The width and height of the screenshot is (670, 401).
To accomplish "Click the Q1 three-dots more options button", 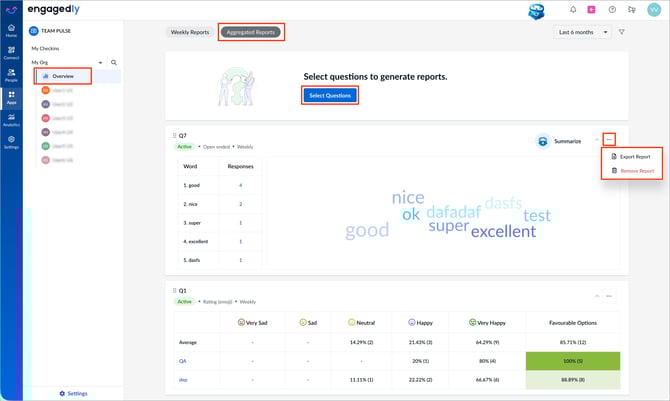I will pos(609,296).
